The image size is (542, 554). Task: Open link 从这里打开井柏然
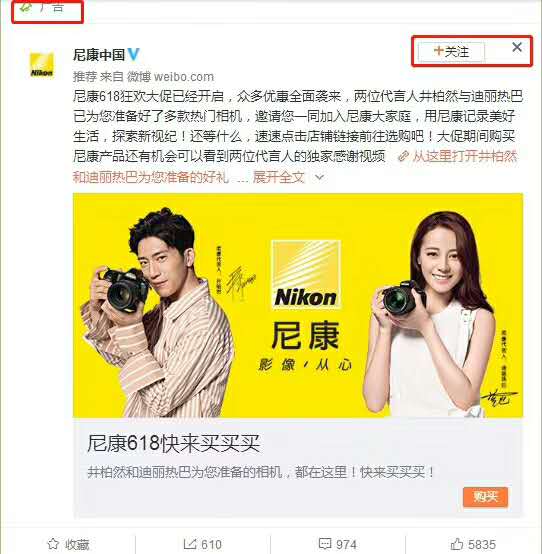pyautogui.click(x=465, y=156)
